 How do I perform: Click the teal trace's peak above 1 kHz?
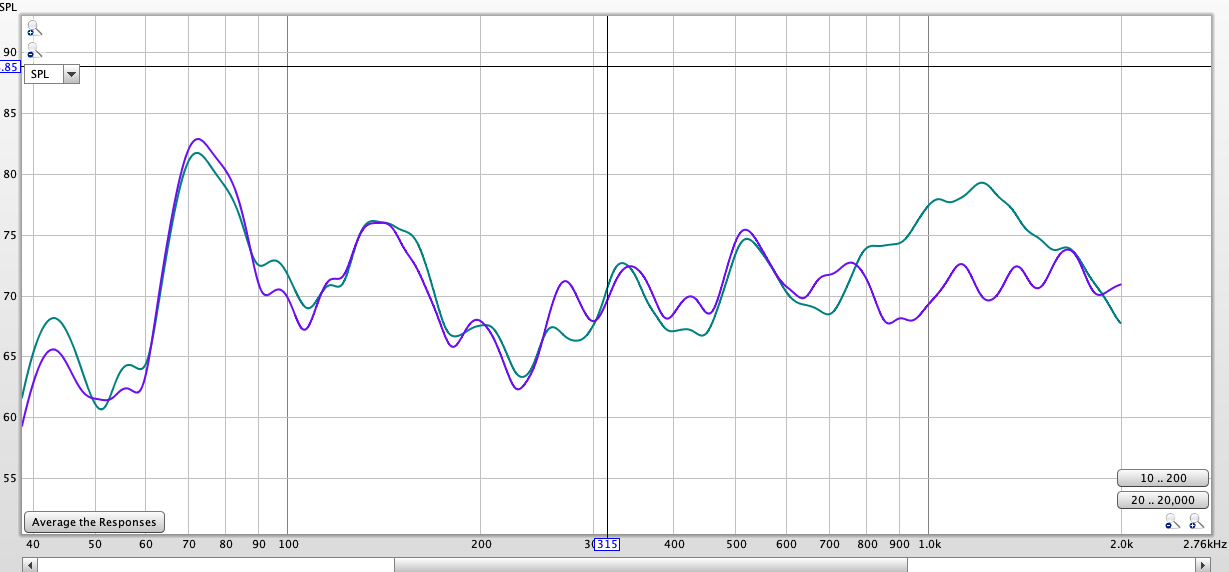click(981, 183)
